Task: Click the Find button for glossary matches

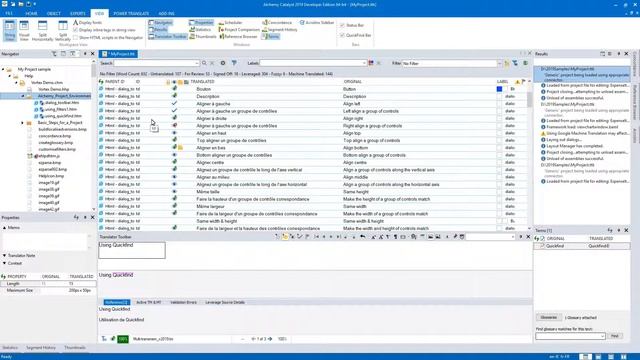Action: click(x=615, y=336)
